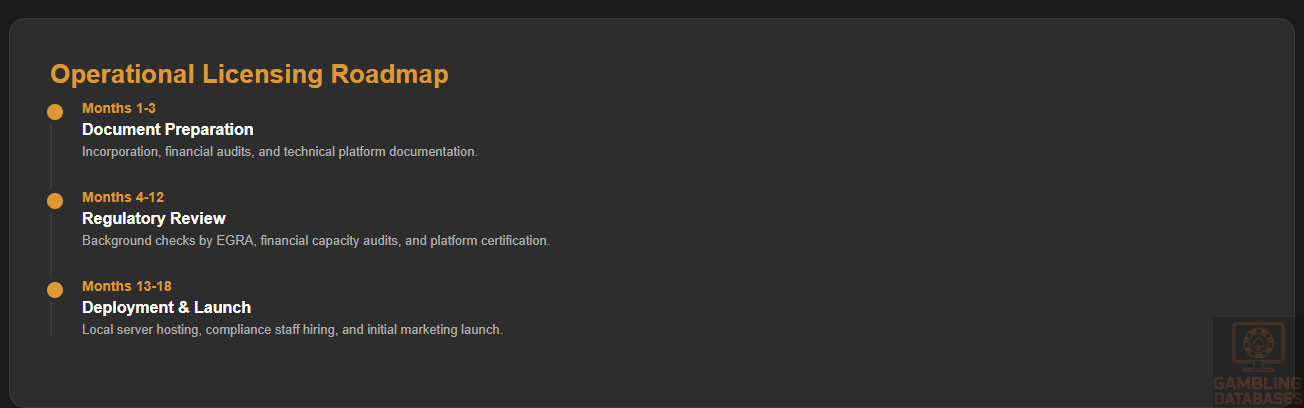Open the Regulatory Review heading
This screenshot has height=408, width=1304.
tap(154, 218)
